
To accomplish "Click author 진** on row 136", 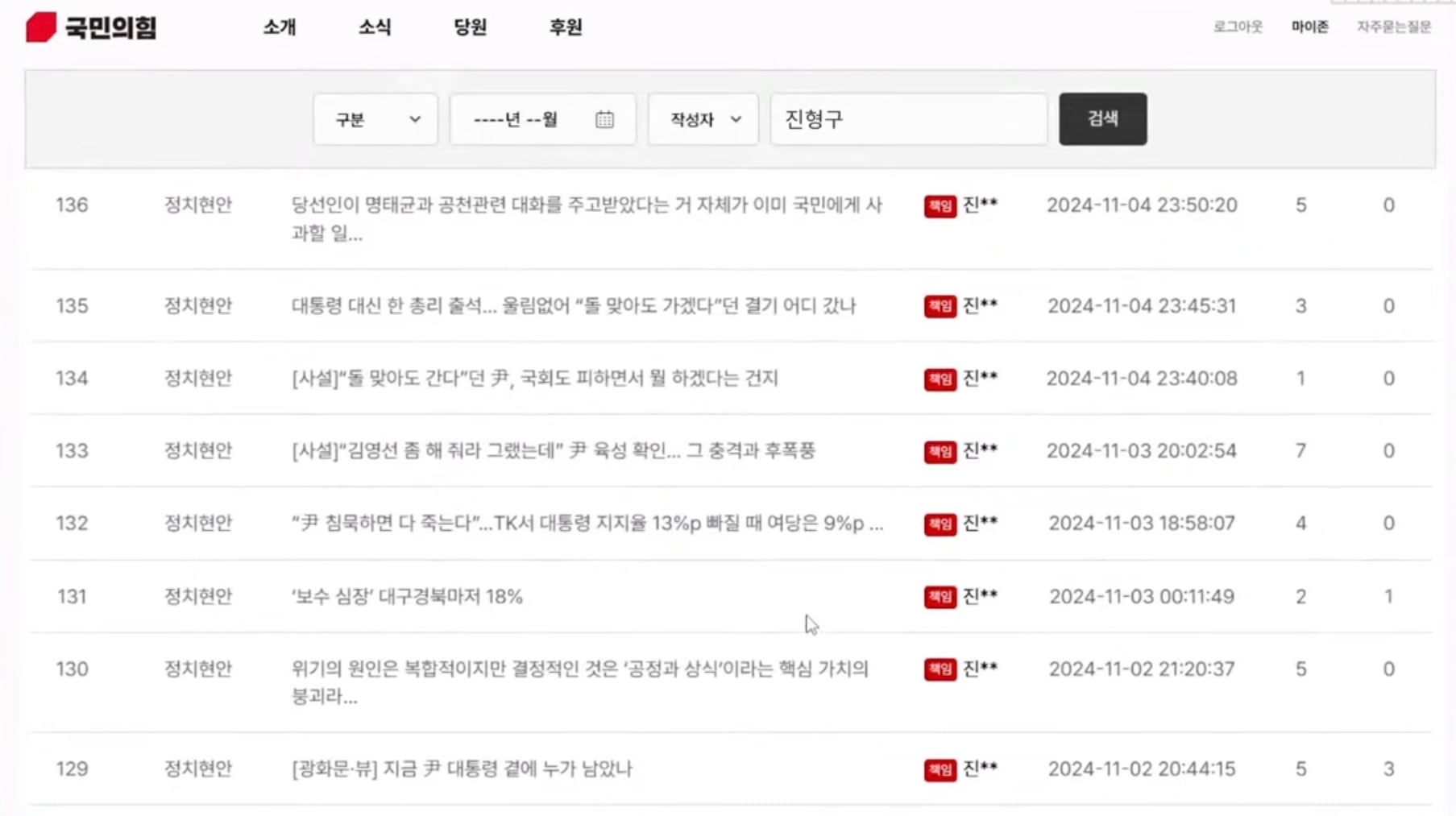I will [981, 205].
